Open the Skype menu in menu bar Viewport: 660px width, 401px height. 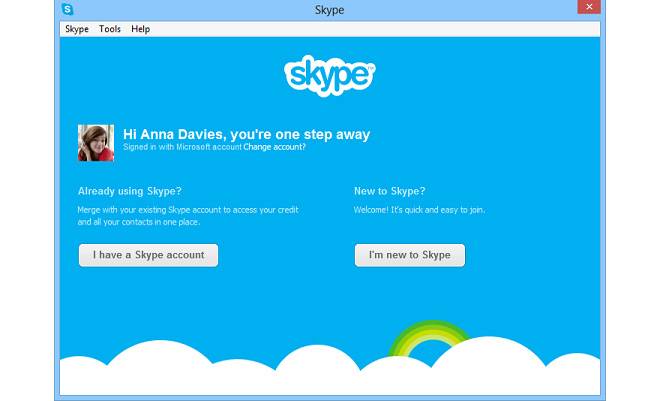[x=77, y=29]
